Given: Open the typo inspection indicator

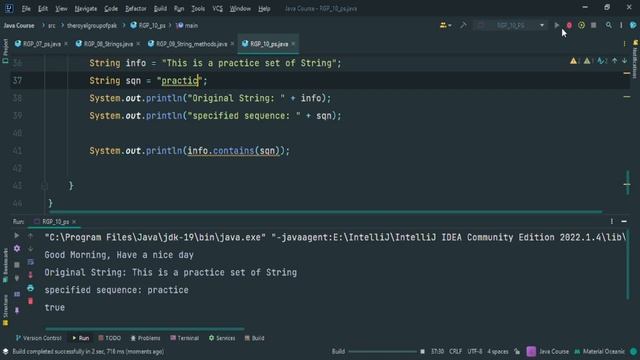Looking at the screenshot, I should [602, 61].
